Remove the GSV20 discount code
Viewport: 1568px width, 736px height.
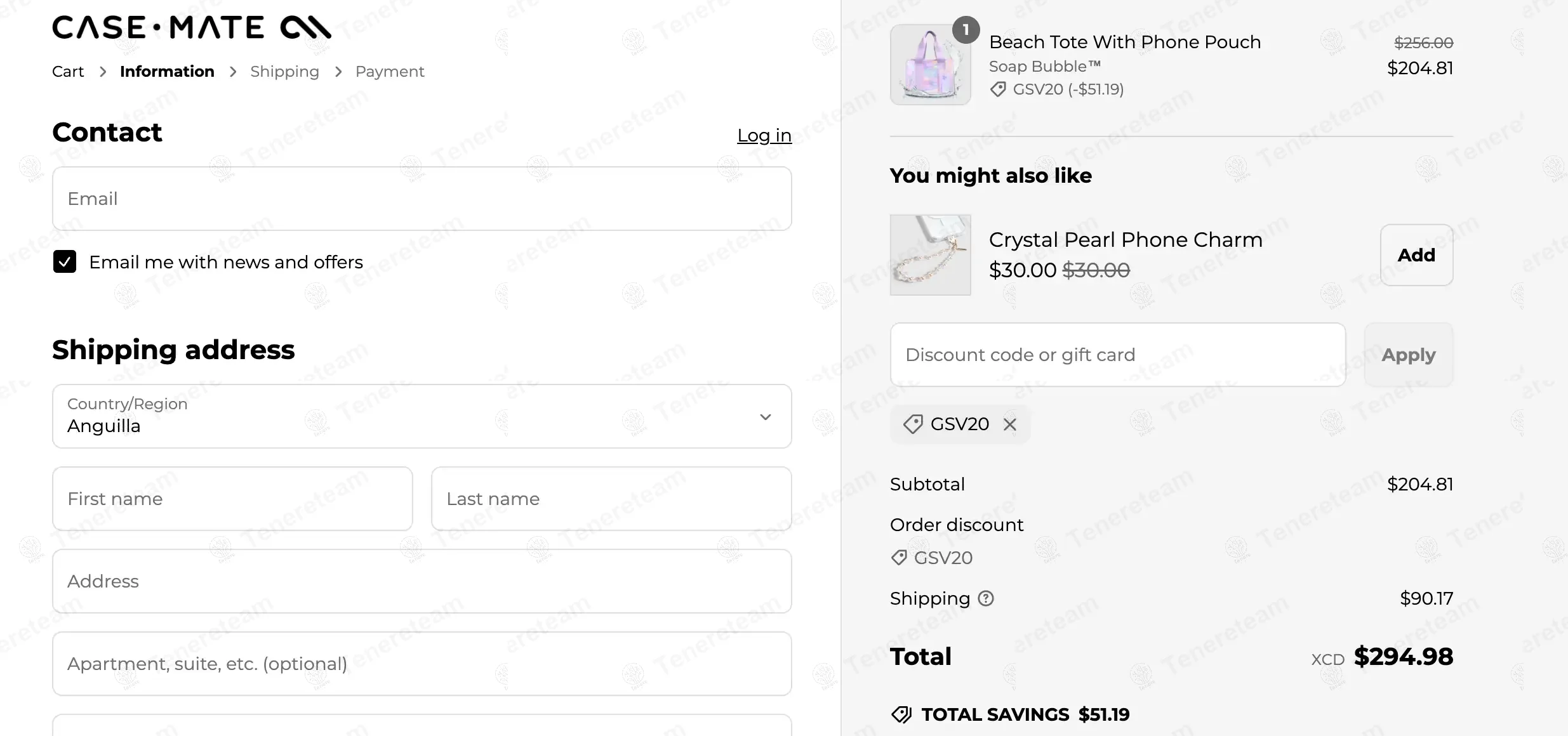(1009, 424)
